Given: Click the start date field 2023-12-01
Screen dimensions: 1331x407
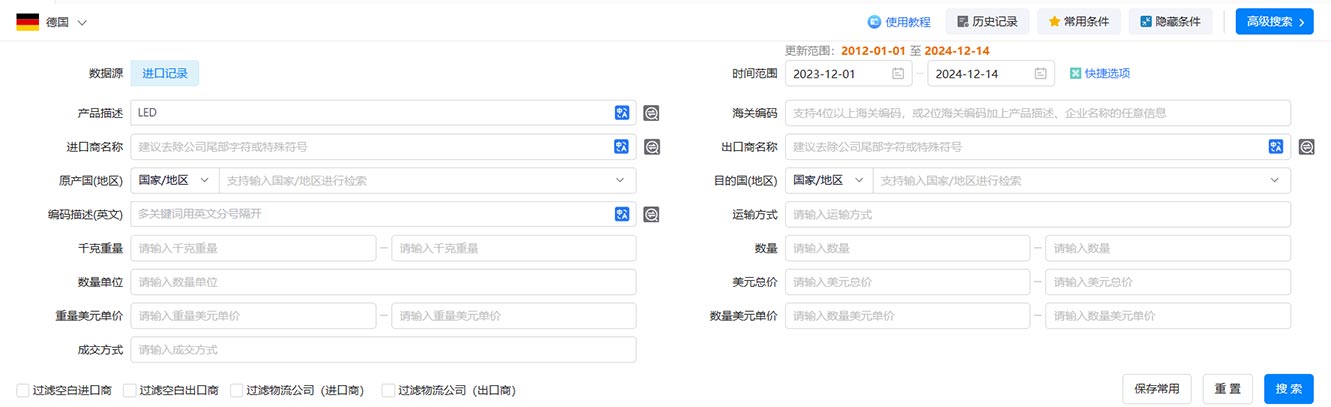Looking at the screenshot, I should pos(848,73).
